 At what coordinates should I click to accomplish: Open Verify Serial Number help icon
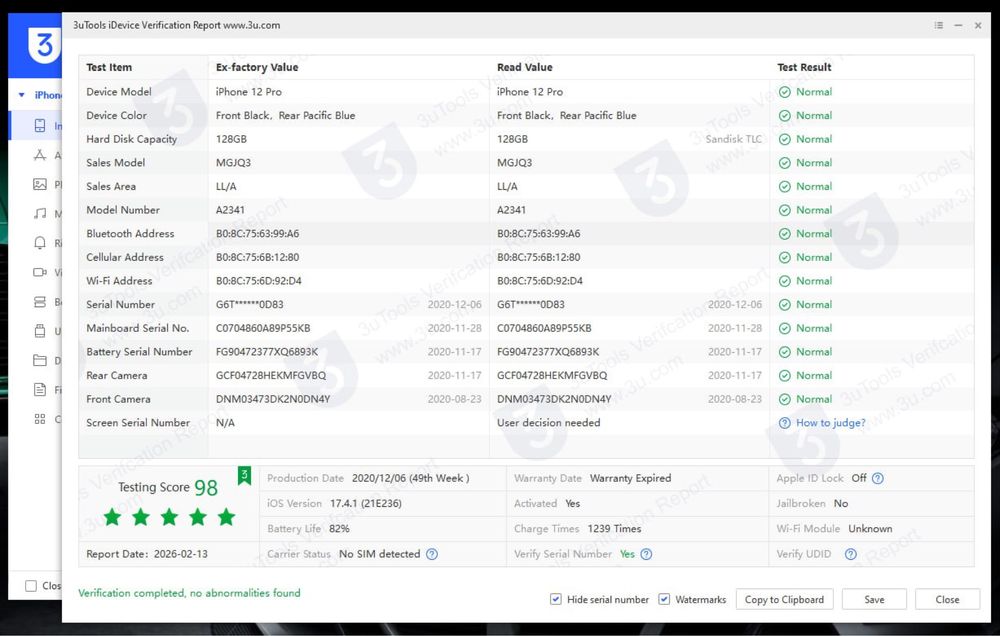coord(646,554)
